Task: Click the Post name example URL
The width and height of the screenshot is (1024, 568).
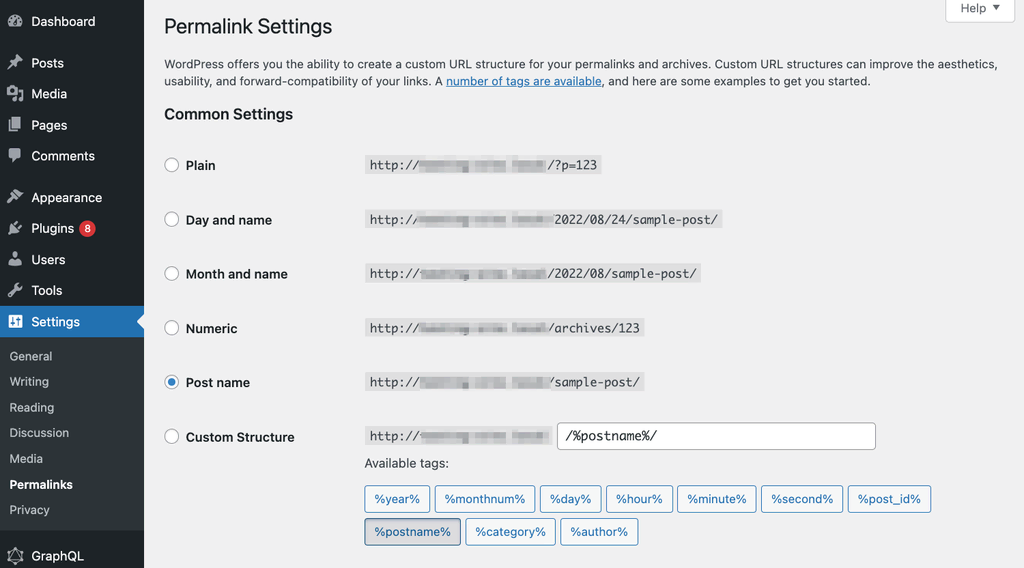Action: point(505,382)
